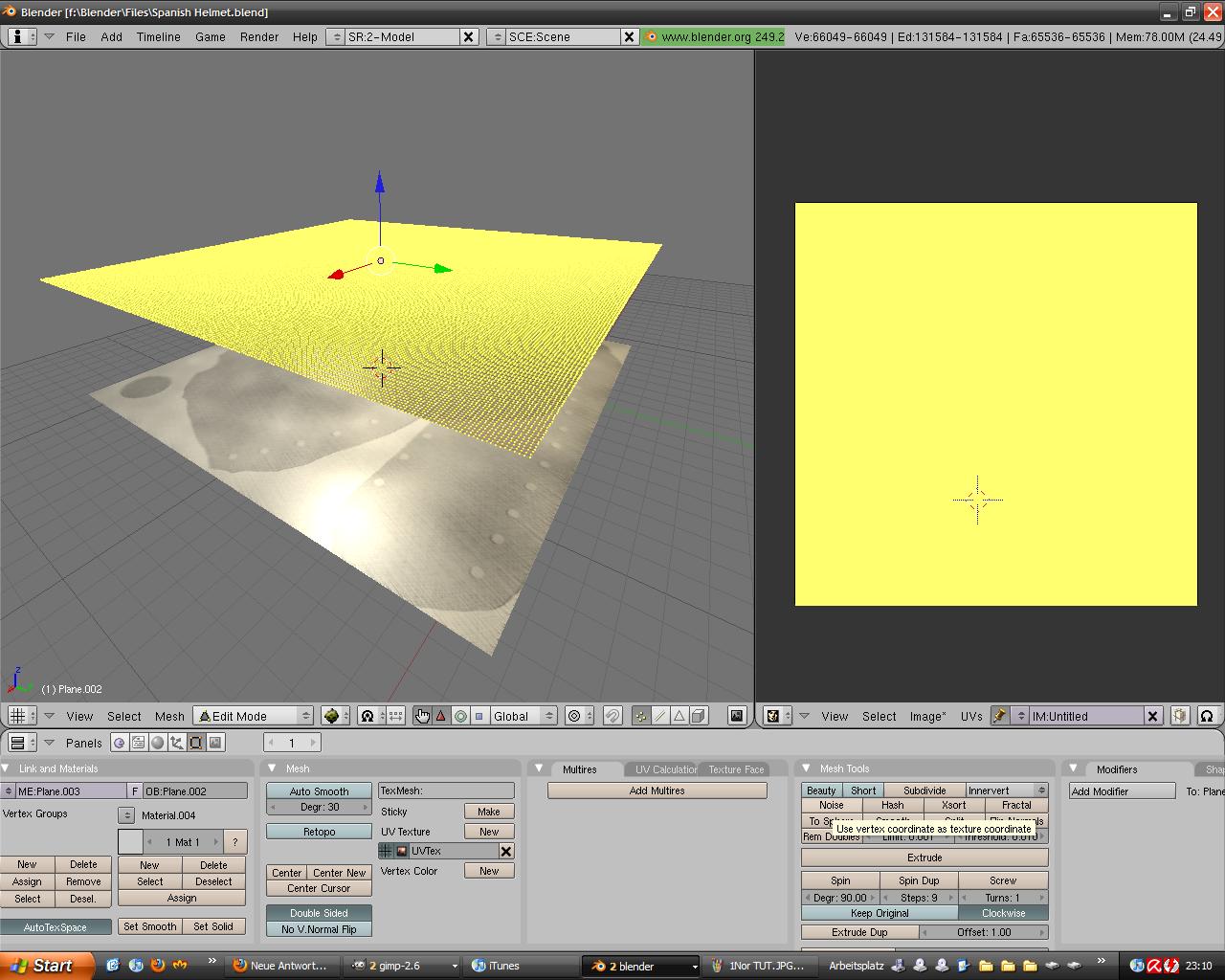
Task: Collapse the Link and Materials panel
Action: point(7,768)
